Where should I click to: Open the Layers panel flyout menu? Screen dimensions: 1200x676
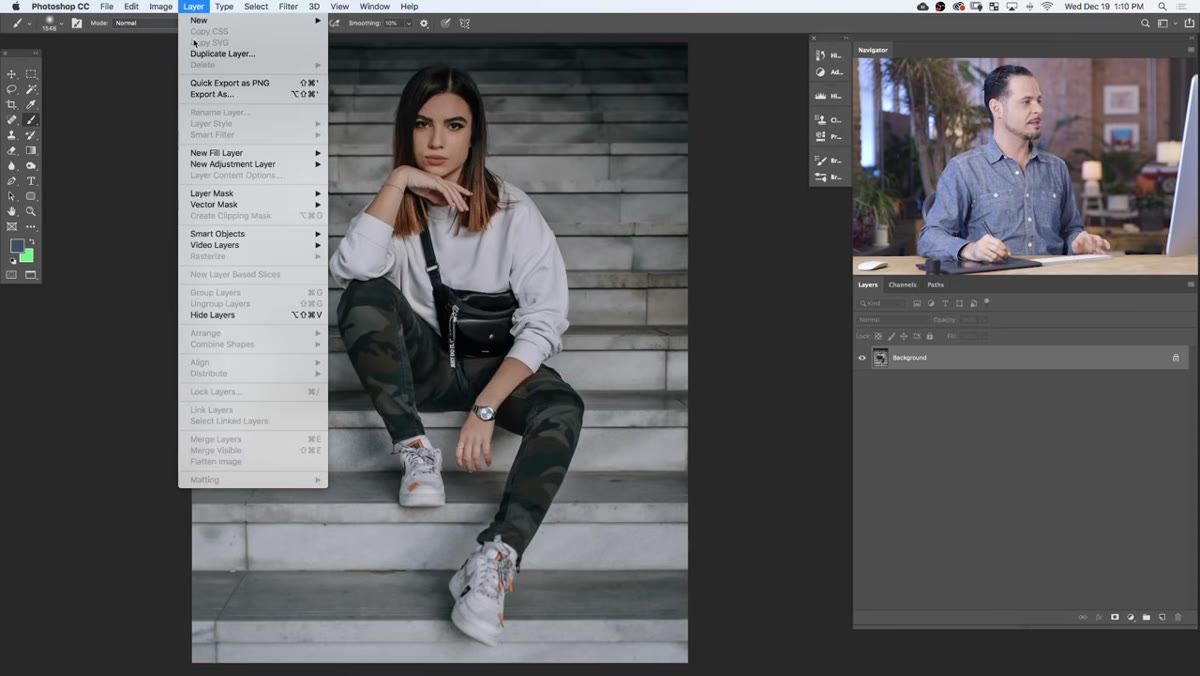[x=1192, y=285]
